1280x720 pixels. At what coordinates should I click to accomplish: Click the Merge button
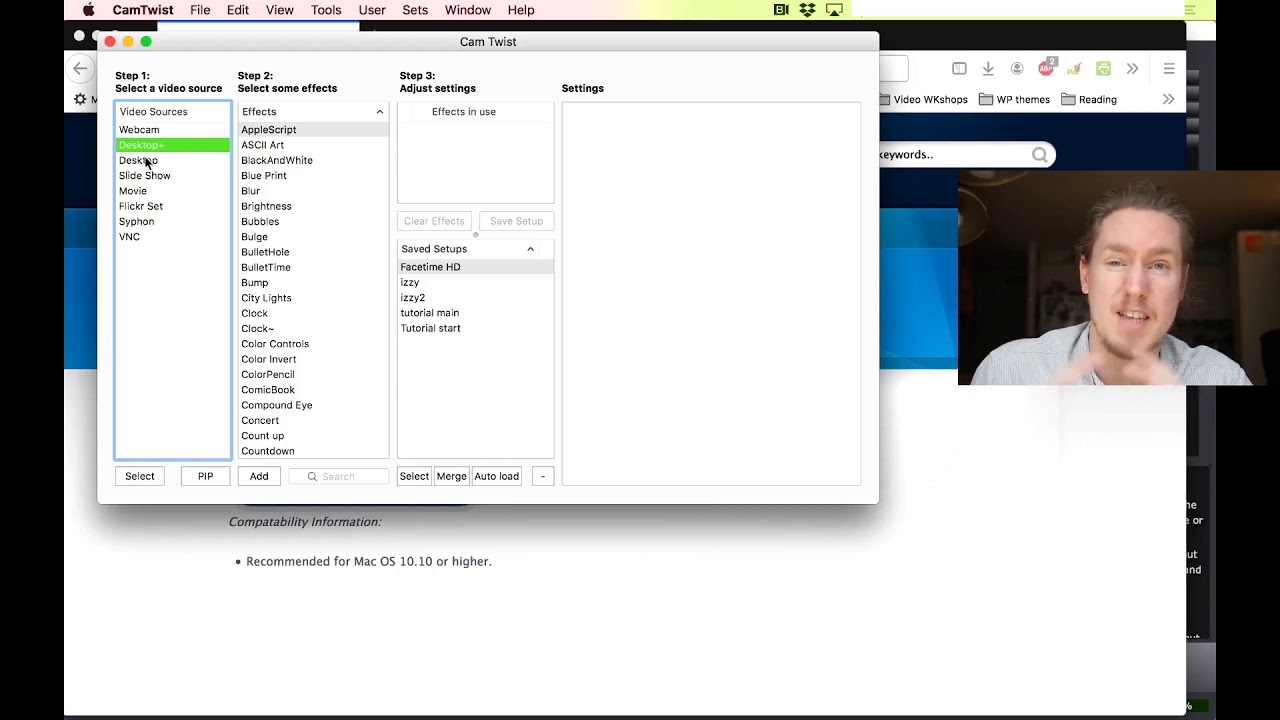(x=451, y=476)
